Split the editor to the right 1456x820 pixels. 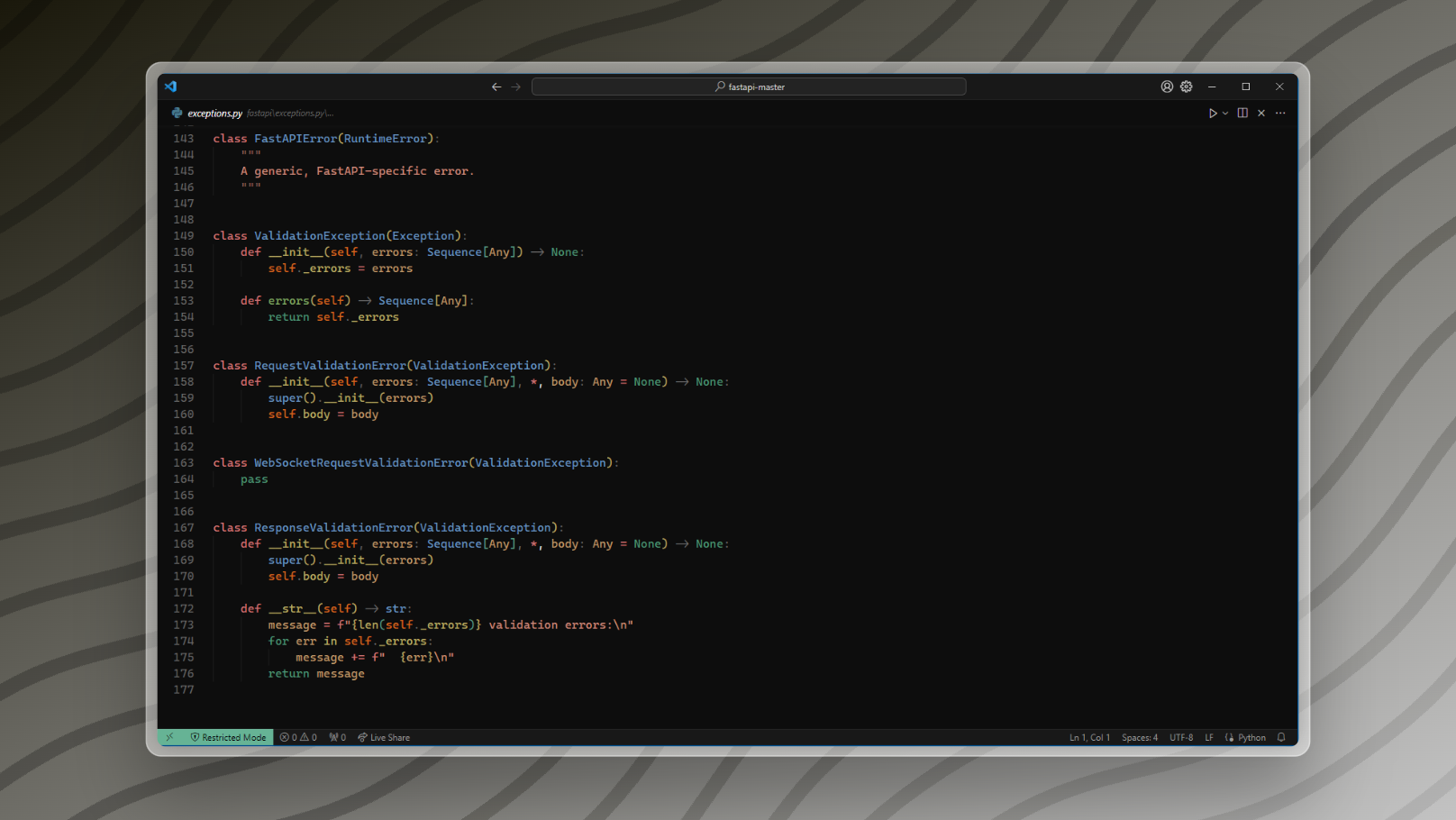tap(1242, 113)
